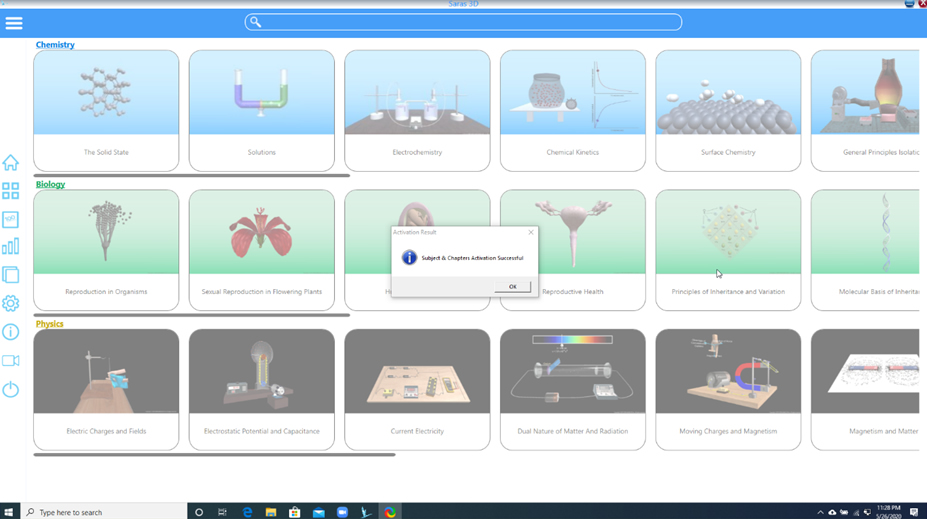
Task: Open the Physics subject heading
Action: [49, 324]
